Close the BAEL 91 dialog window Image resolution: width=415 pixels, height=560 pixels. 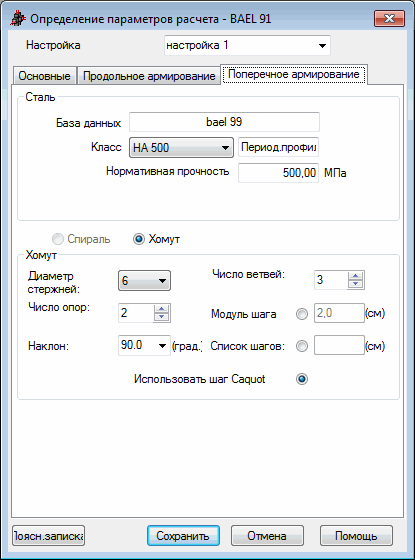(x=389, y=18)
